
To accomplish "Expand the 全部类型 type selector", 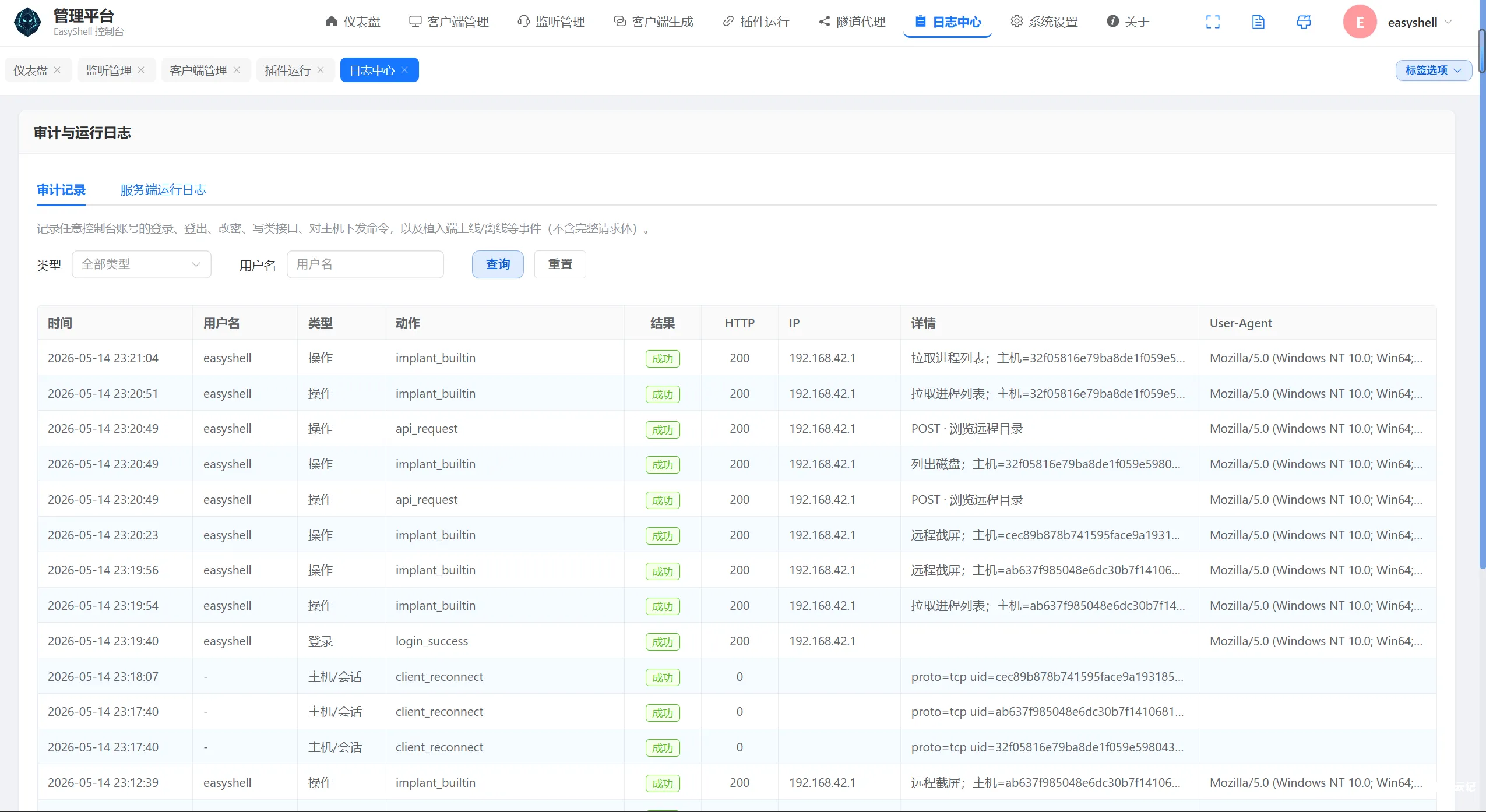I will 141,264.
